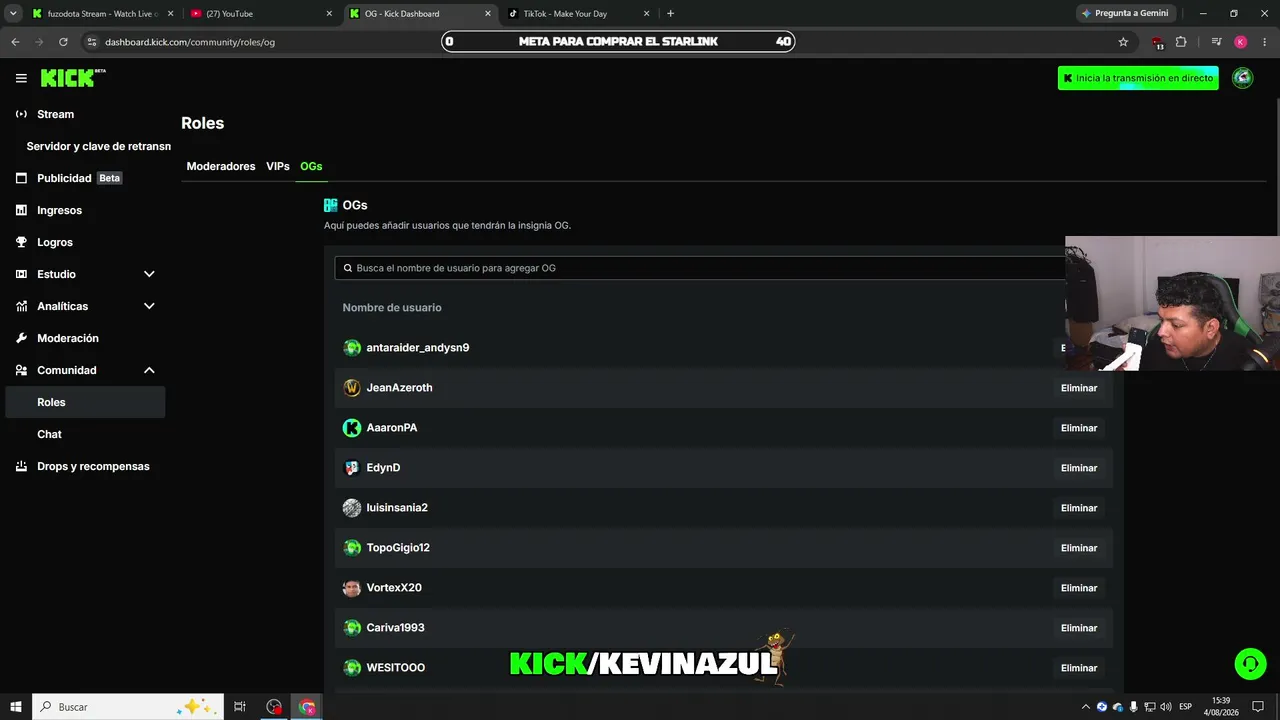Open Chat in the Comunidad submenu

tap(86, 434)
